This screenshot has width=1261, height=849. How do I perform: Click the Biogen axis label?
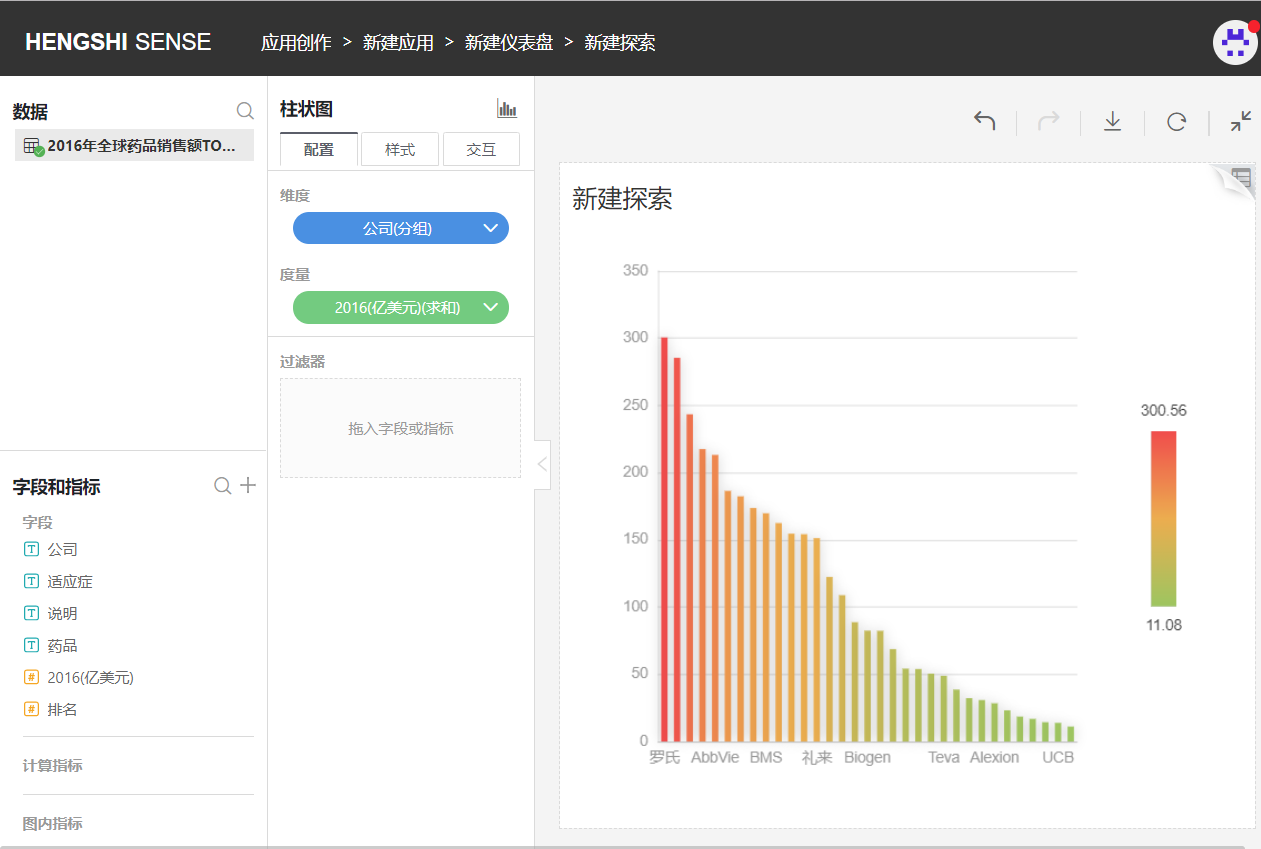[x=867, y=757]
